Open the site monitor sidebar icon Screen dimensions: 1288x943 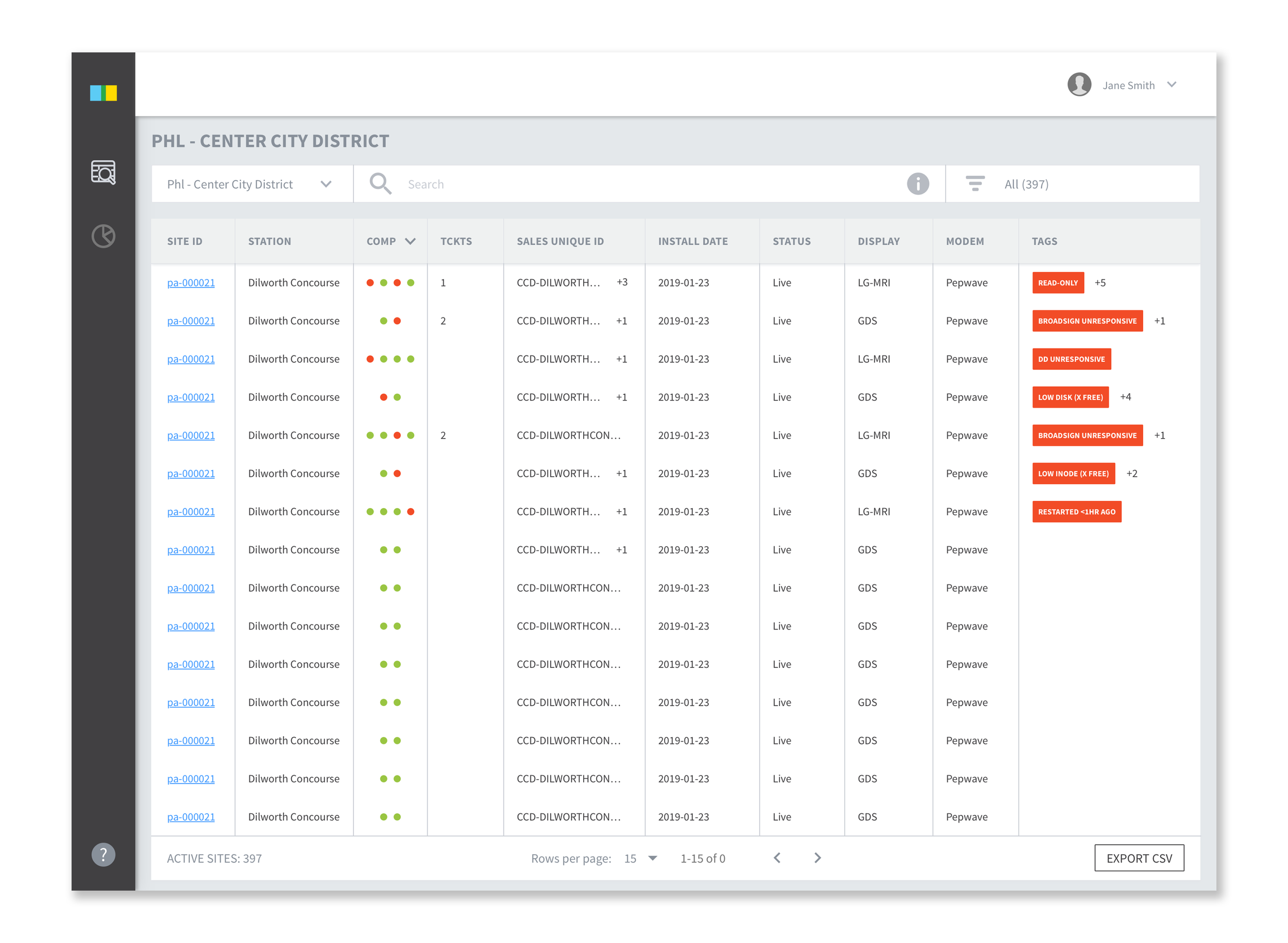103,173
